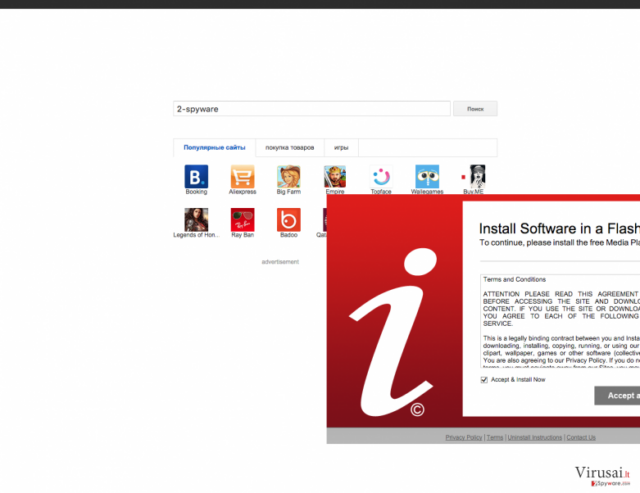The height and width of the screenshot is (493, 640).
Task: Open the Privacy Policy link
Action: pyautogui.click(x=464, y=437)
